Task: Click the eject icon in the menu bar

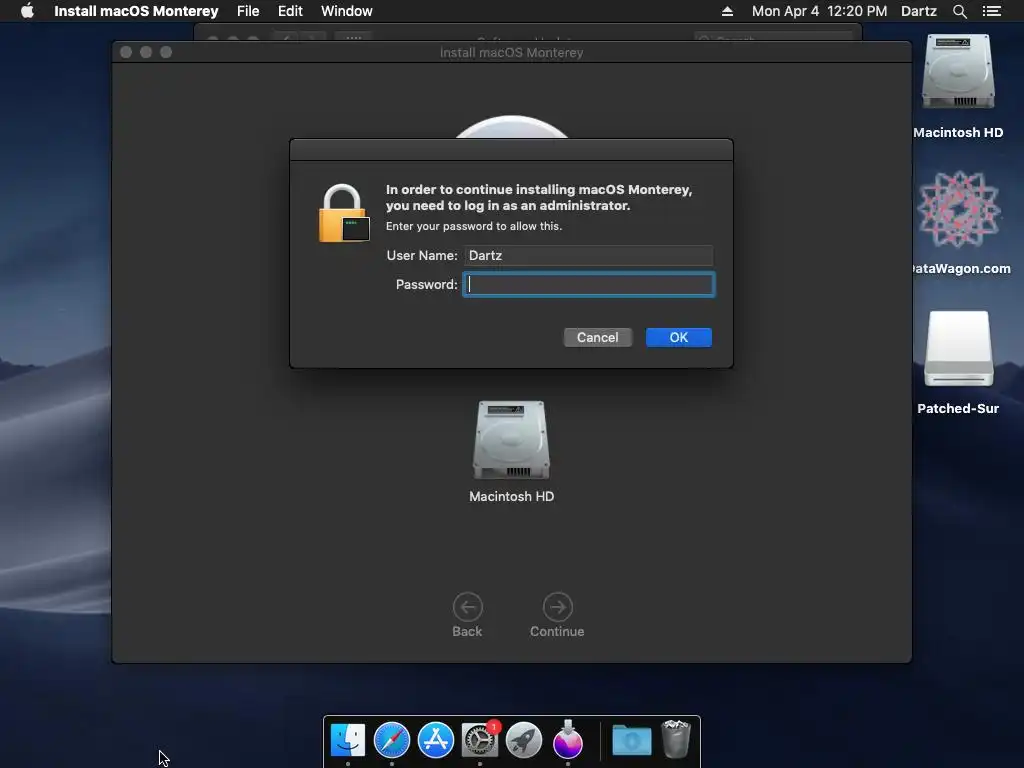Action: (727, 11)
